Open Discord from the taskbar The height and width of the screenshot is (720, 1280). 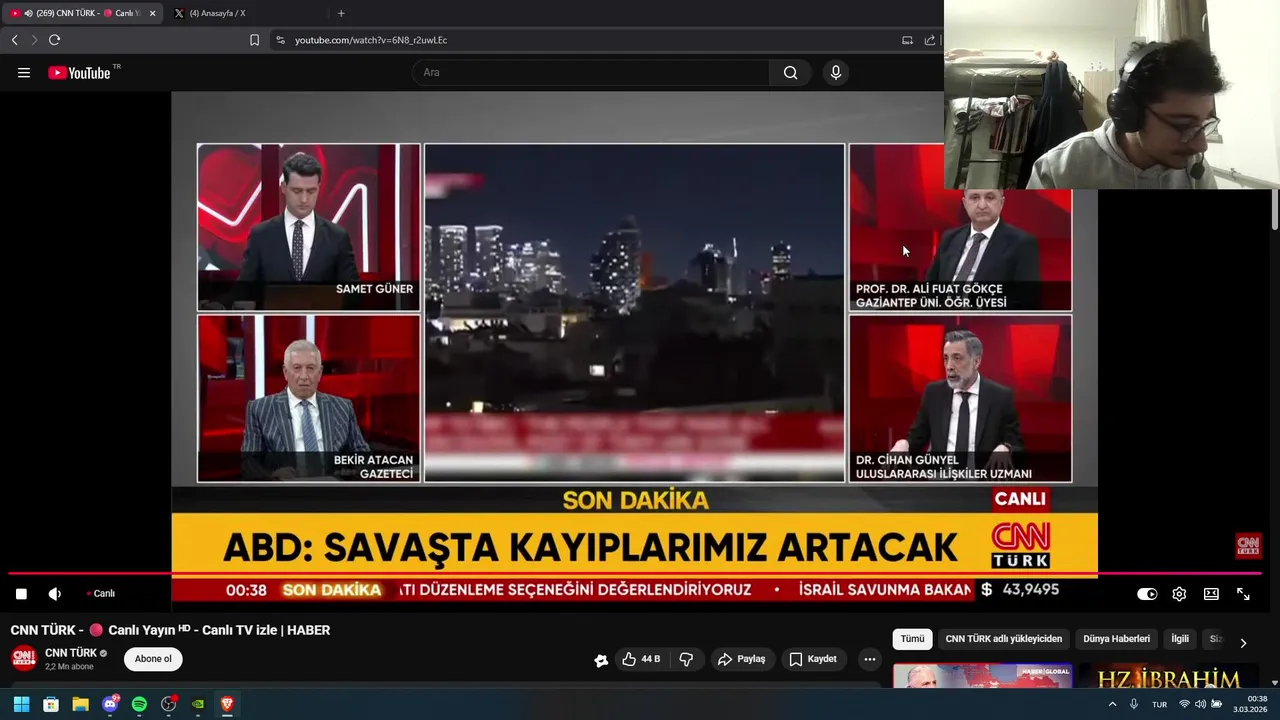click(110, 704)
